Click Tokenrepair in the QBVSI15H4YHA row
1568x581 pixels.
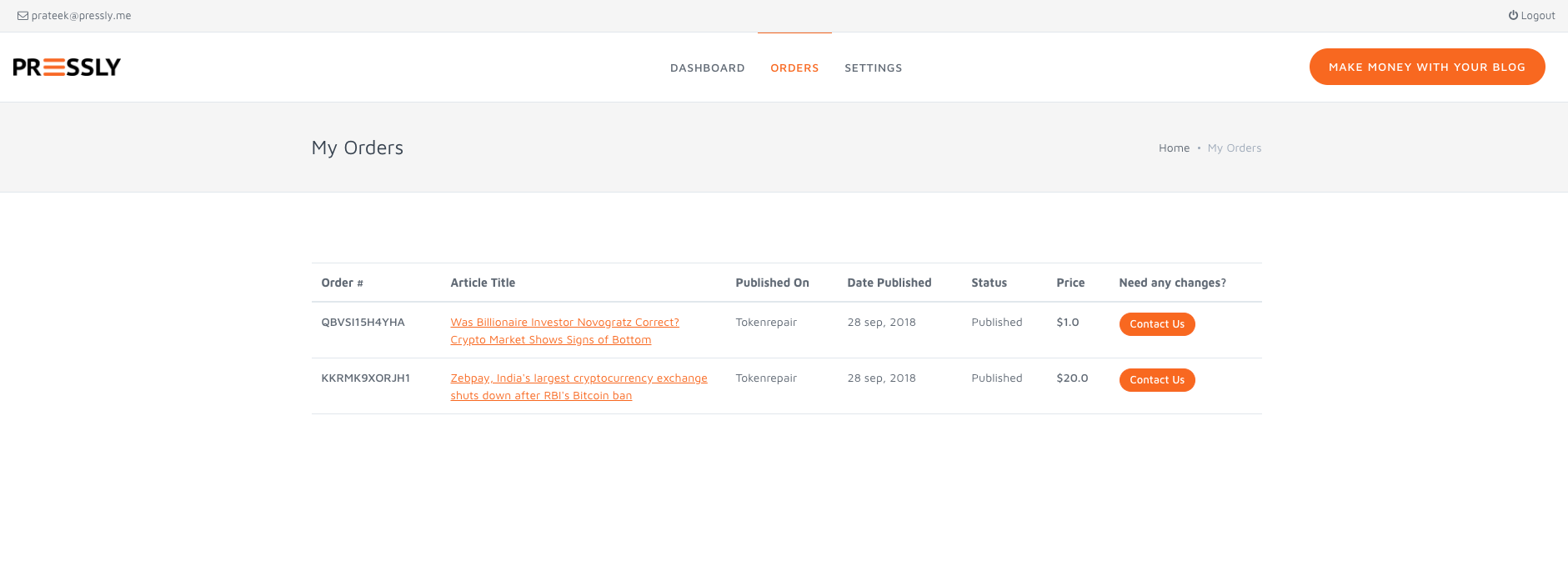[x=766, y=322]
